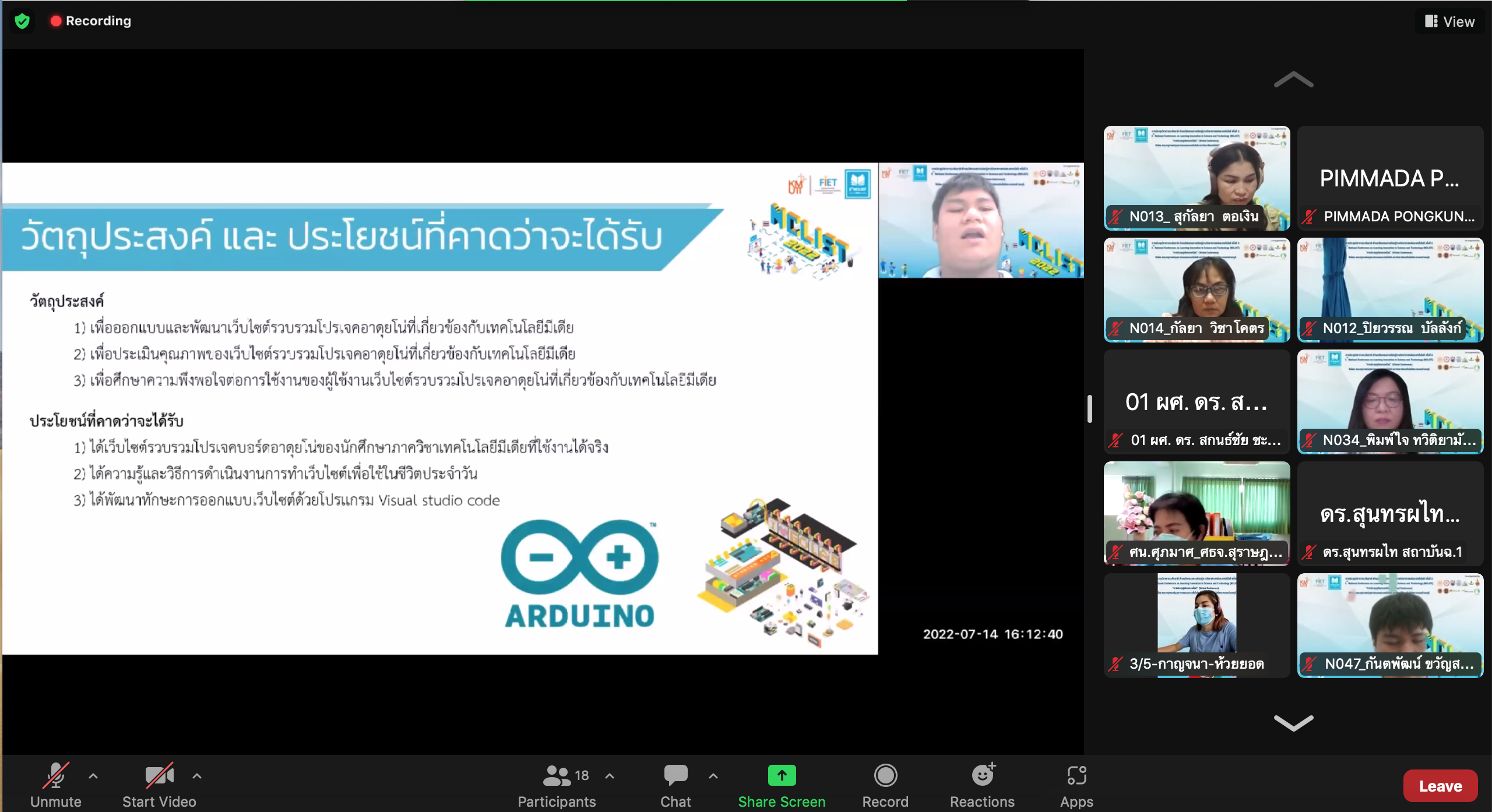Click the red Leave button
This screenshot has width=1492, height=812.
[1440, 786]
